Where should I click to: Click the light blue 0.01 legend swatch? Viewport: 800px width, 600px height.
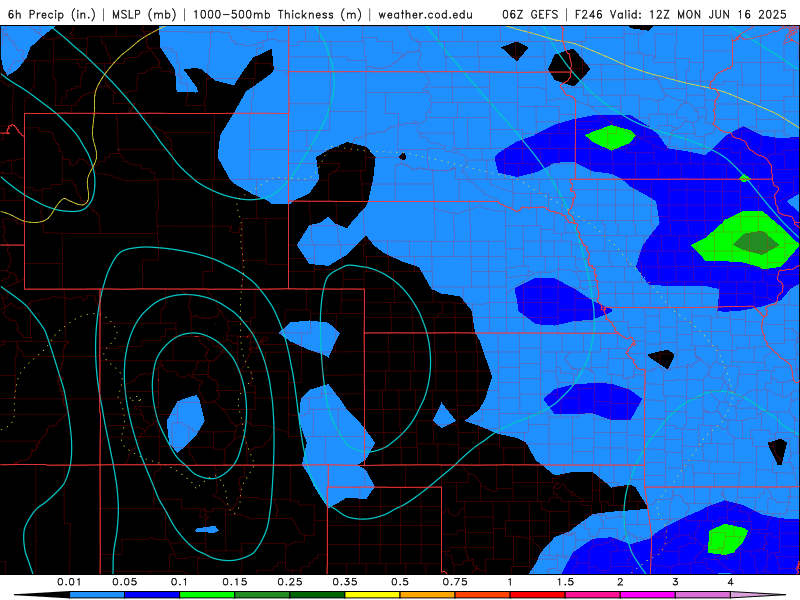[97, 595]
